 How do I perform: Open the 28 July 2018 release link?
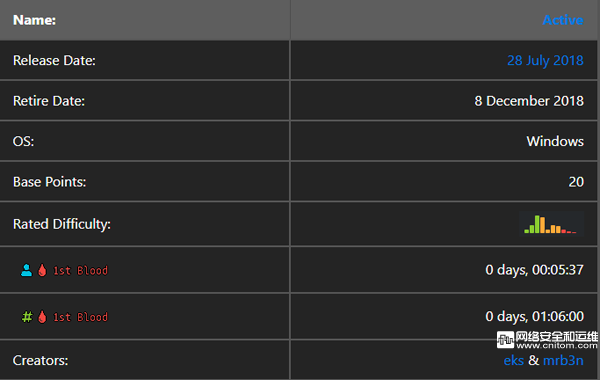point(545,60)
